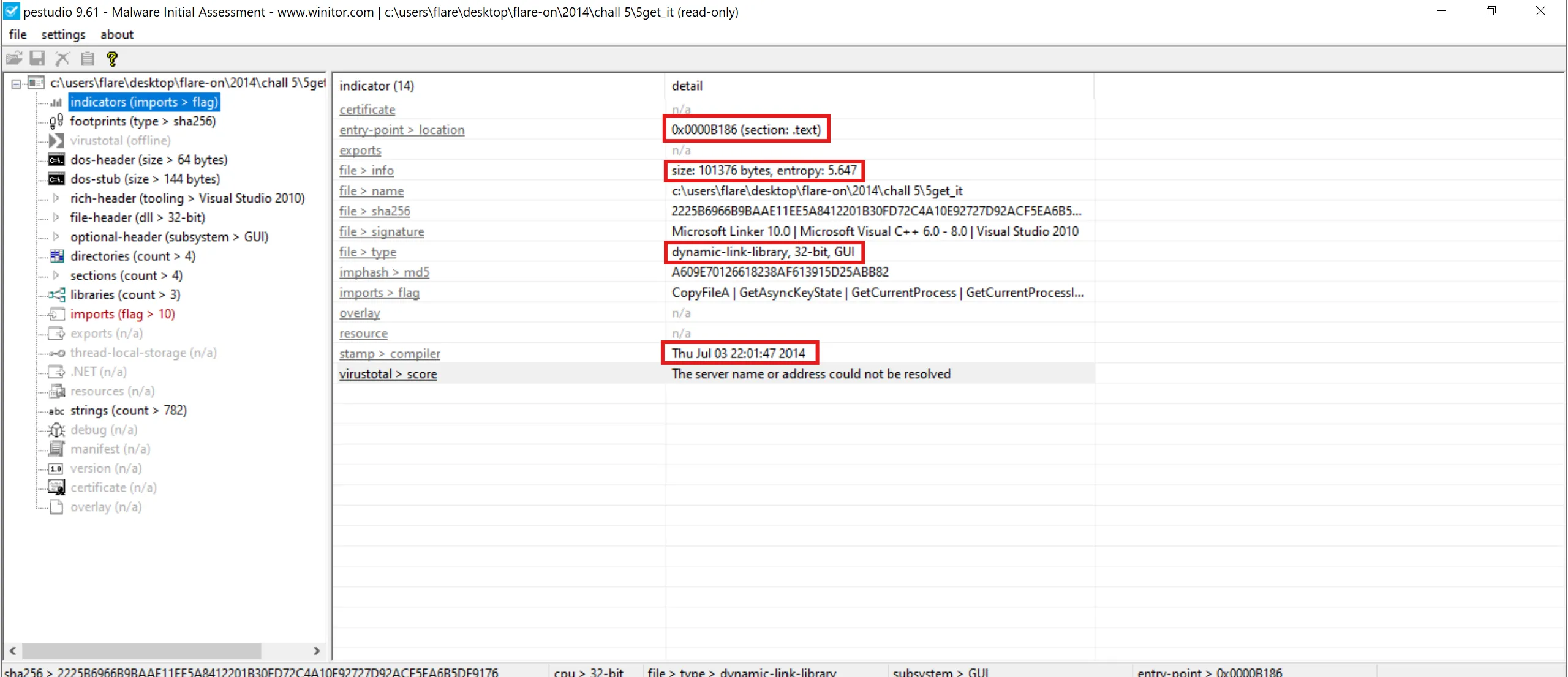Click the indicator (14) column header
Image resolution: width=1568 pixels, height=677 pixels.
(x=377, y=86)
